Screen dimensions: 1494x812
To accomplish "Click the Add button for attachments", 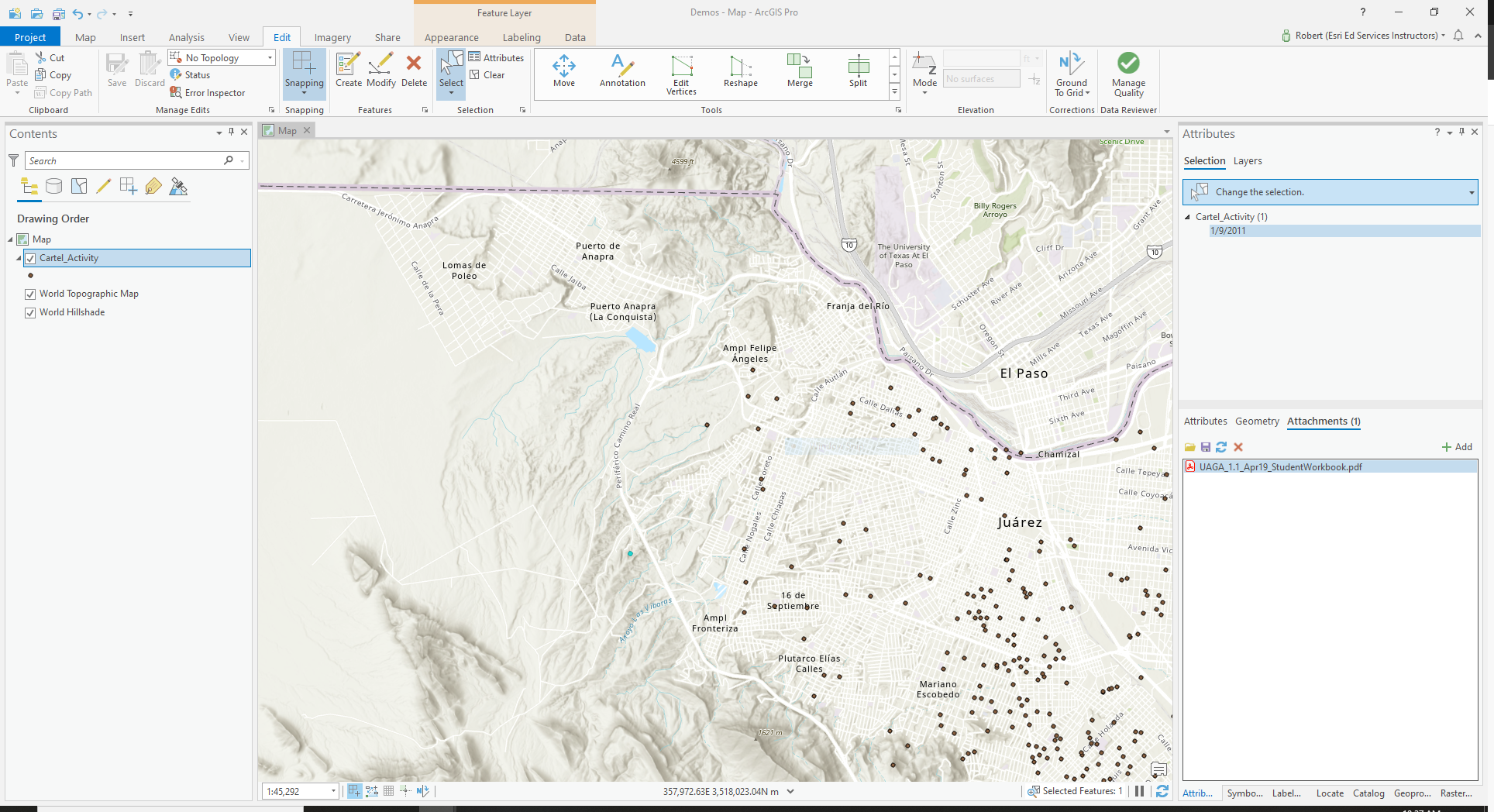I will pyautogui.click(x=1457, y=447).
